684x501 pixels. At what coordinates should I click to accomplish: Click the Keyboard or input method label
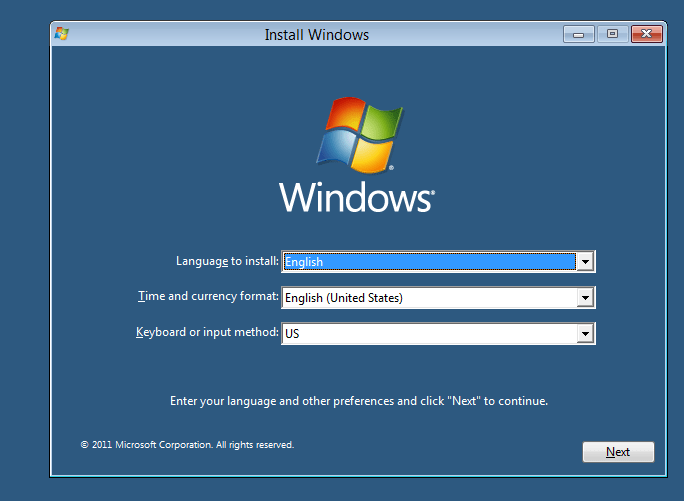(x=207, y=332)
